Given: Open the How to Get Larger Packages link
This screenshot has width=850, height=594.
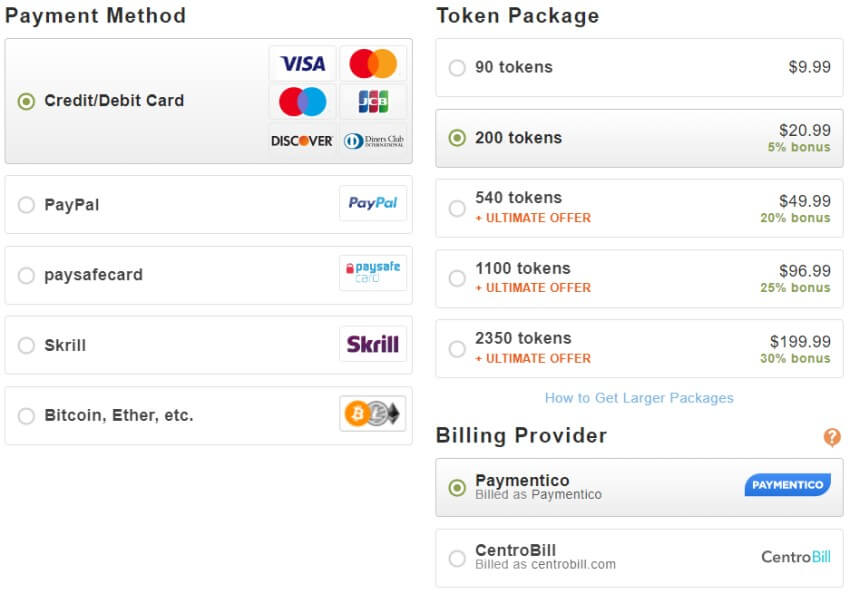Looking at the screenshot, I should 639,398.
